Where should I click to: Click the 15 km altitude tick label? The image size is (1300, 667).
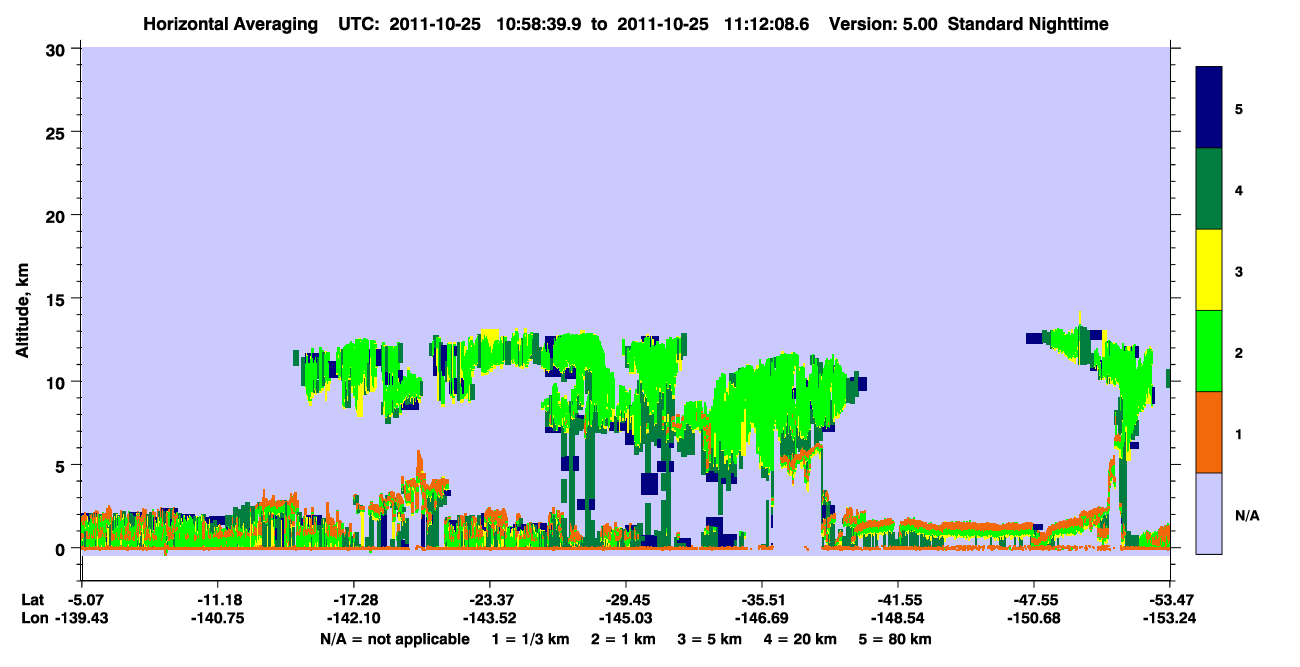click(59, 299)
